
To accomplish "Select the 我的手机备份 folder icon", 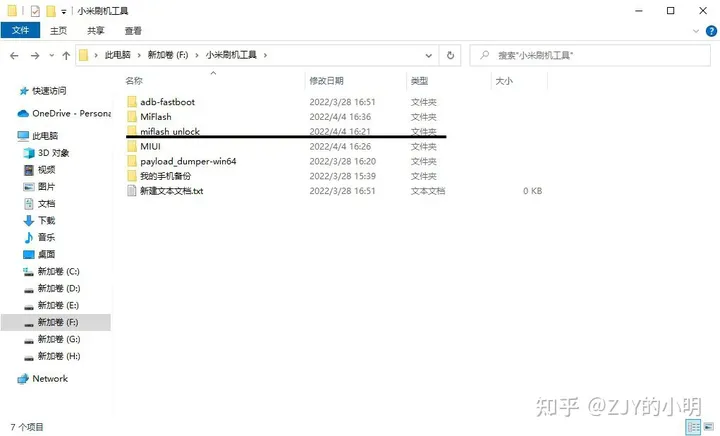I will 132,176.
